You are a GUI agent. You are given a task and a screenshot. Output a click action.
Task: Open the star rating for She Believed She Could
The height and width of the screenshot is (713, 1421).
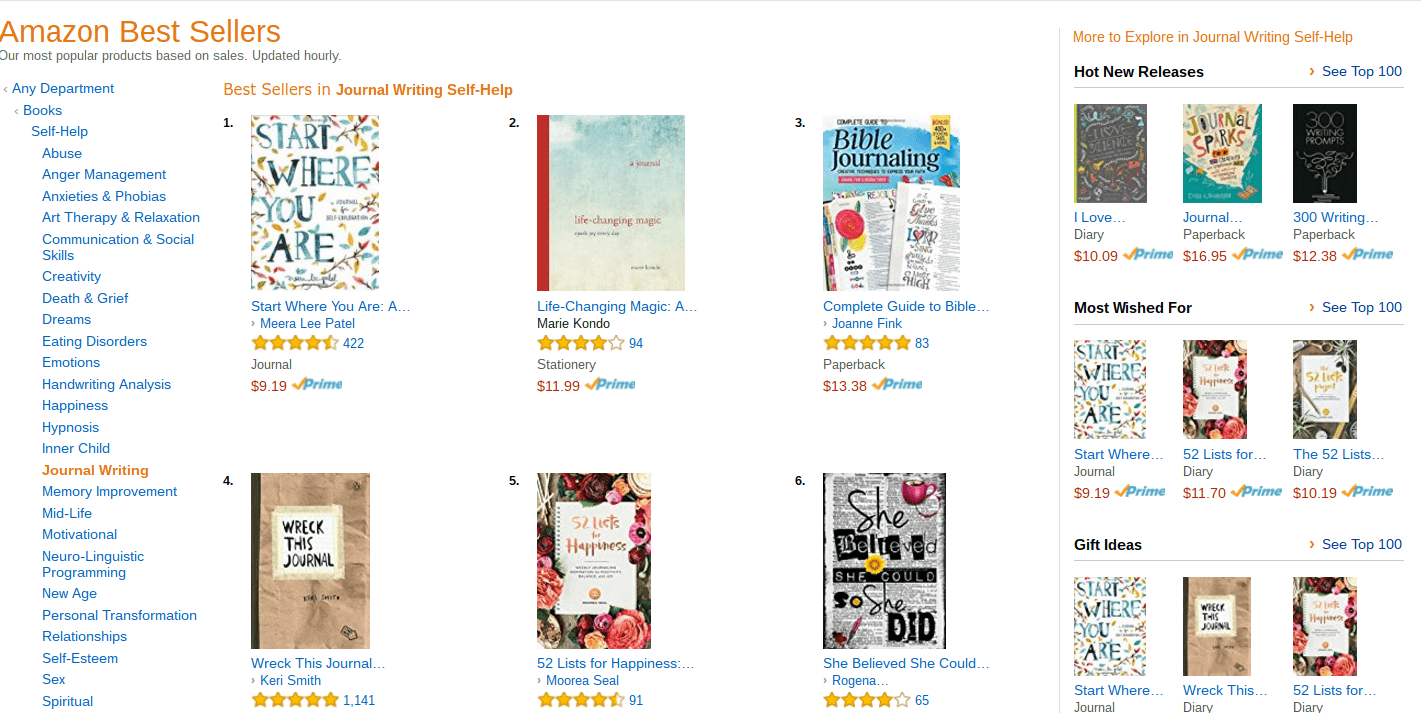[867, 700]
